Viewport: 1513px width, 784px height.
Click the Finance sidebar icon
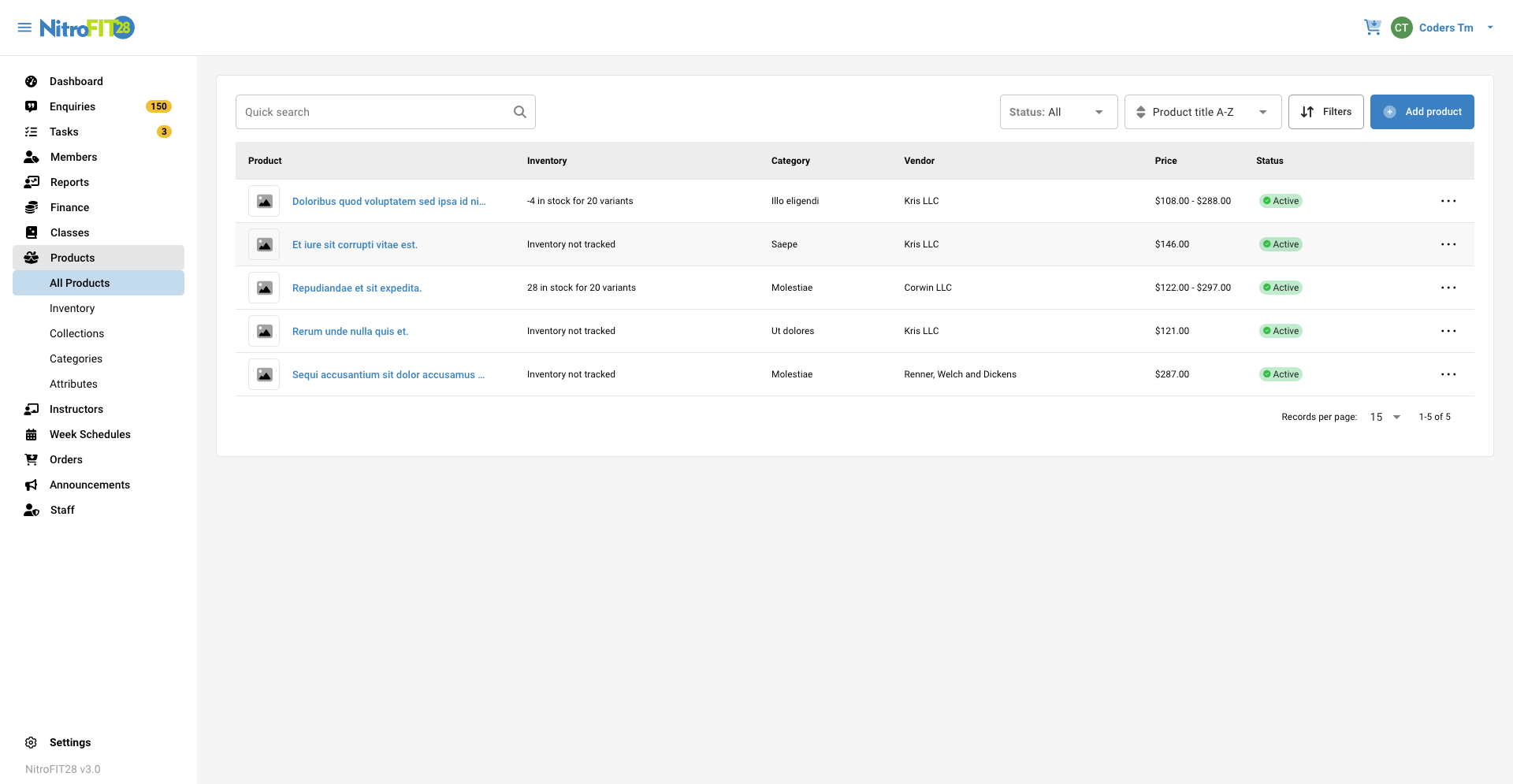coord(31,207)
